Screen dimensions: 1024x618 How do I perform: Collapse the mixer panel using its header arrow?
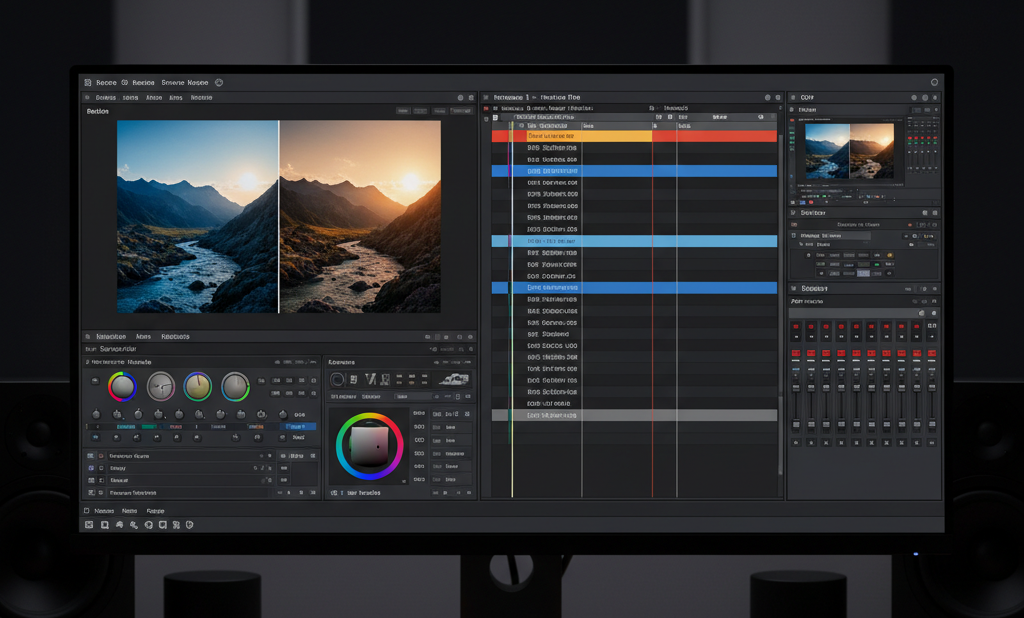point(794,288)
